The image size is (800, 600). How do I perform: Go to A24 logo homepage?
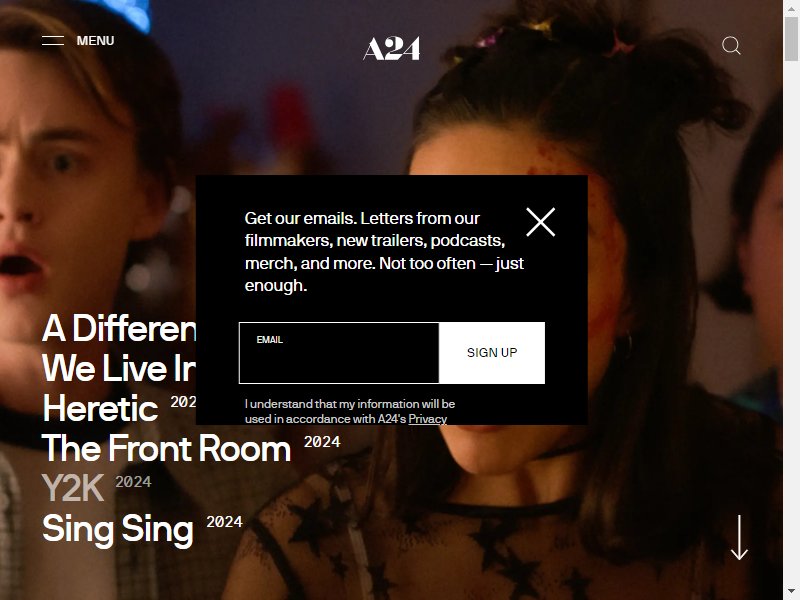coord(391,48)
